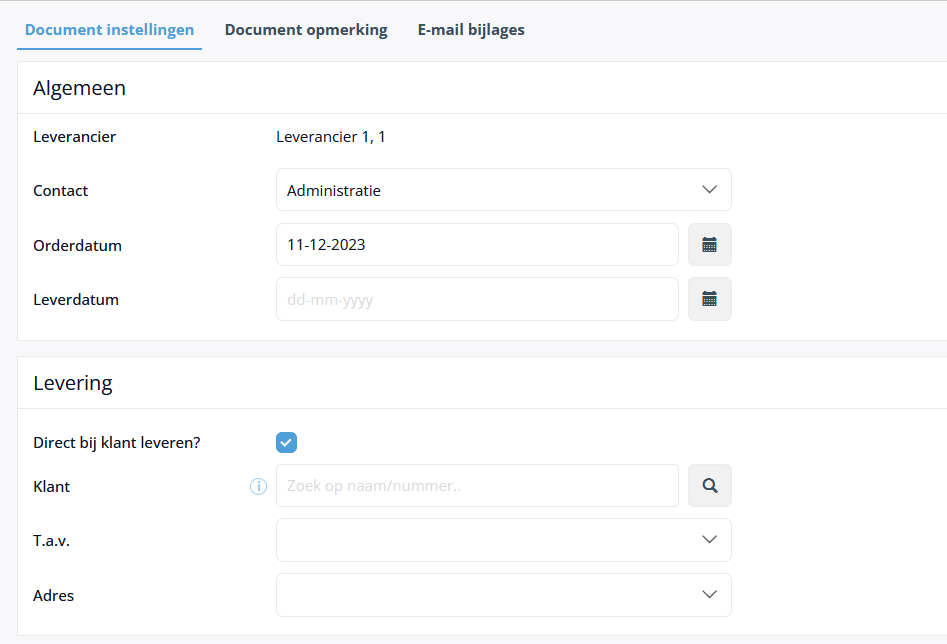This screenshot has height=644, width=947.
Task: Open the Orderdatum calendar picker
Action: coord(710,245)
